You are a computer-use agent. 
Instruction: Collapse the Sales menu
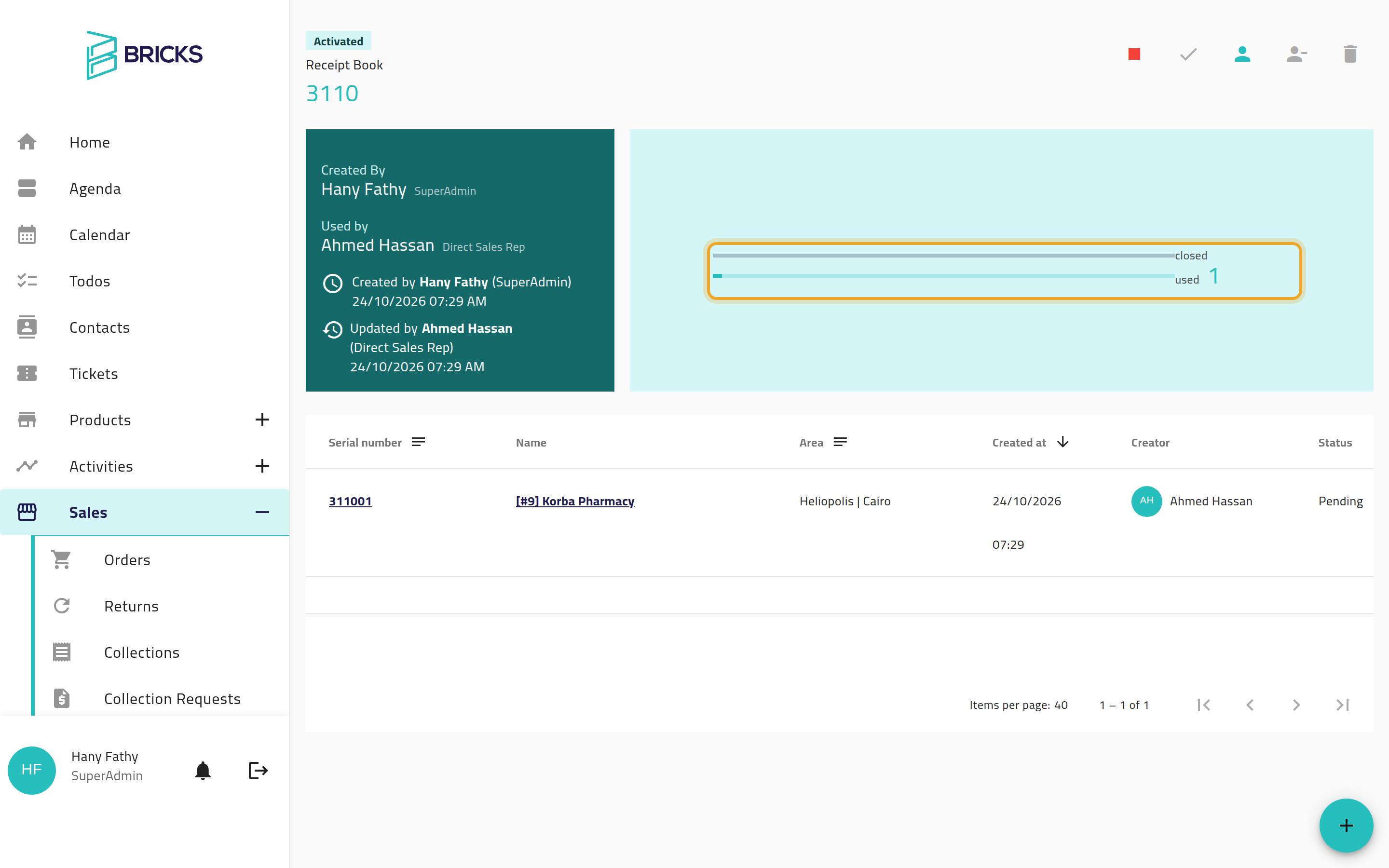(x=262, y=512)
